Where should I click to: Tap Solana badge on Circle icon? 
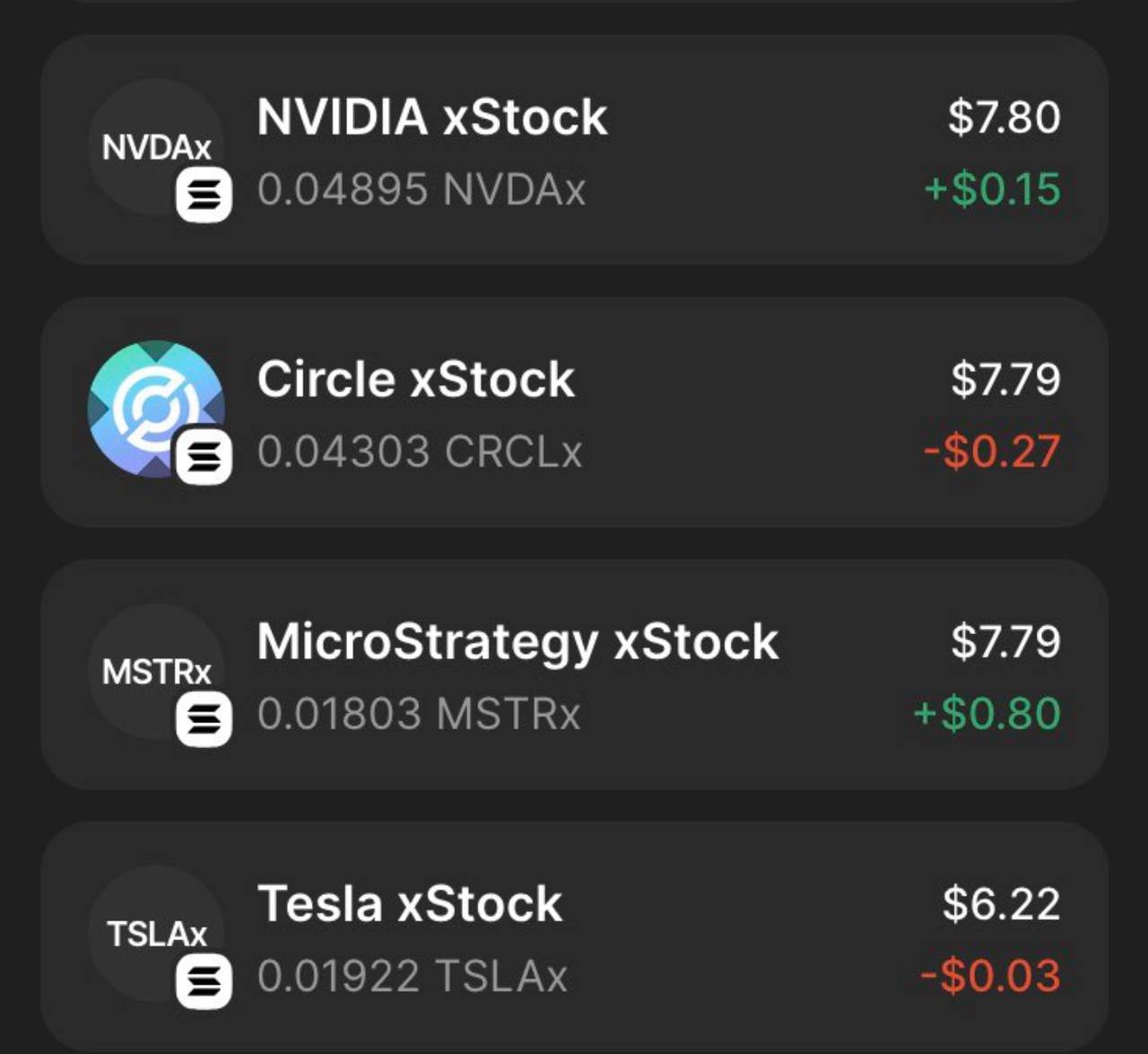tap(204, 457)
